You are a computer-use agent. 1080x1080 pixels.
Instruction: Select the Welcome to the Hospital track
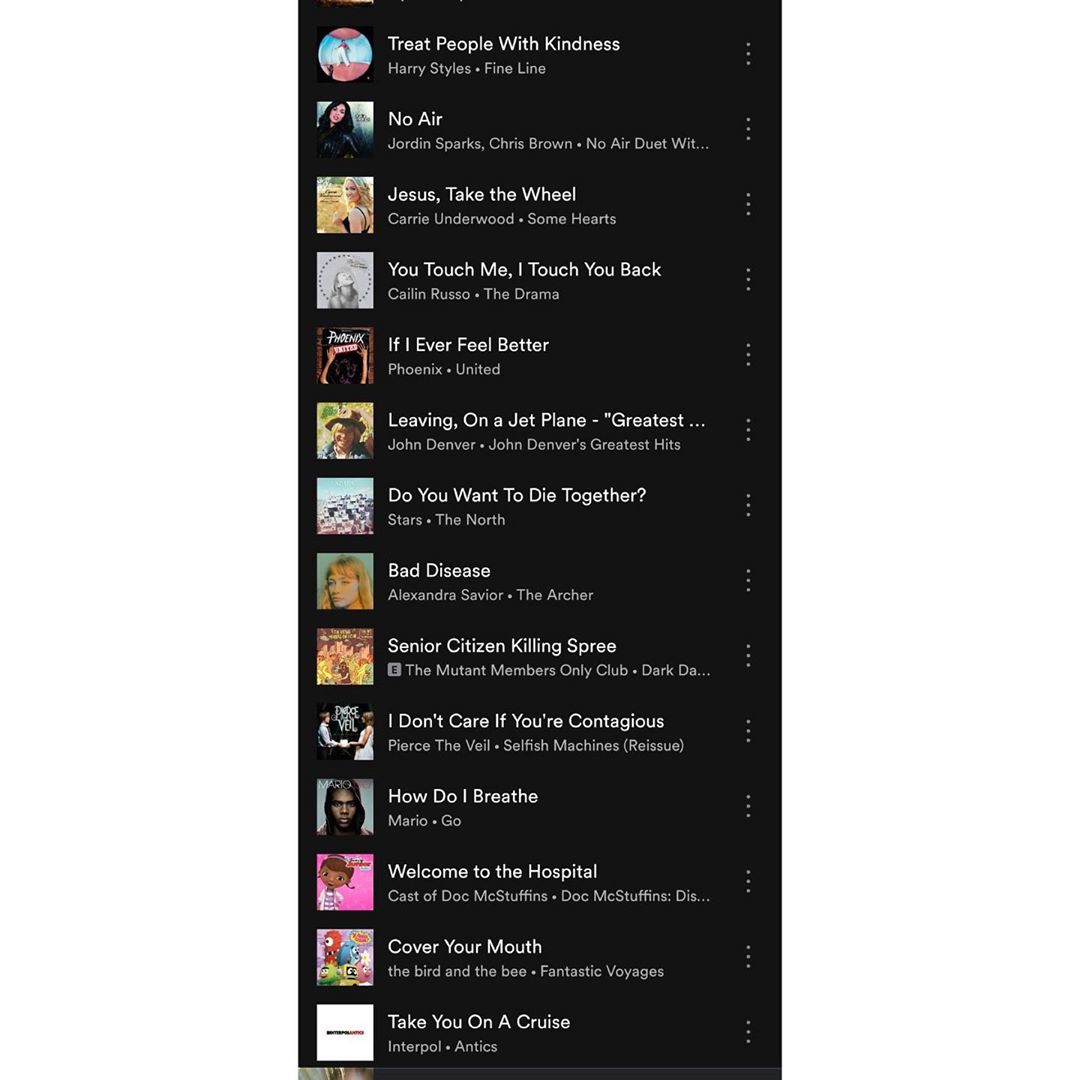click(539, 882)
